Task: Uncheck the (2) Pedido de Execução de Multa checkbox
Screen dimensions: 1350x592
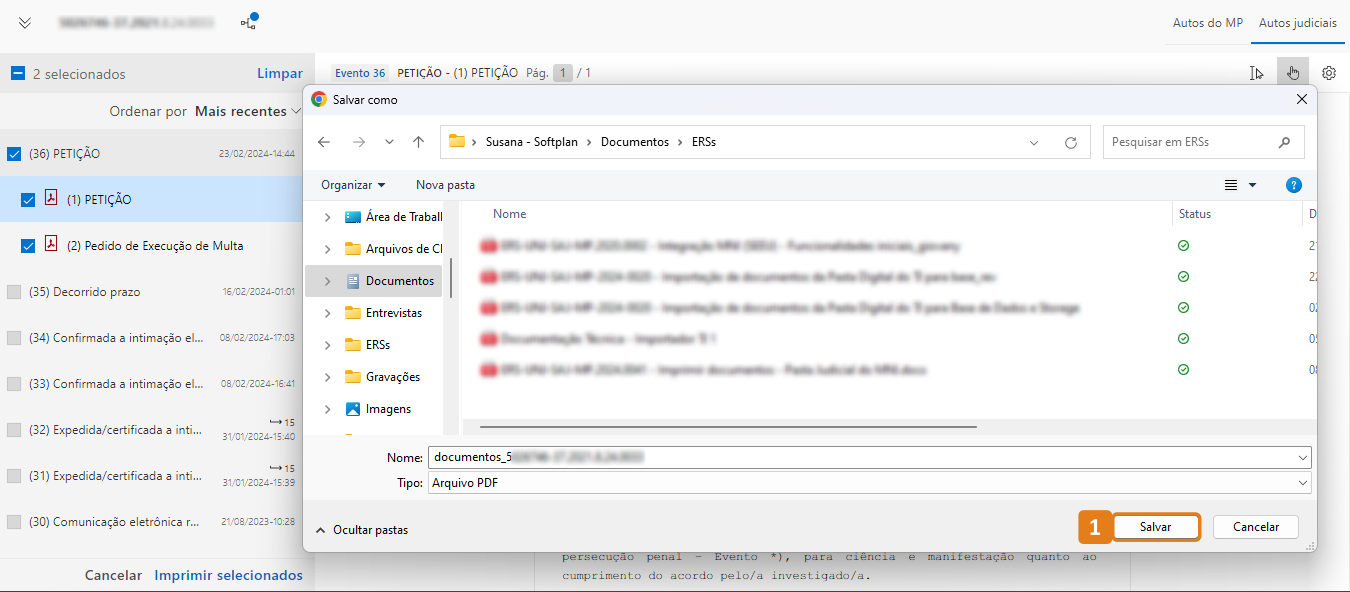Action: coord(28,246)
